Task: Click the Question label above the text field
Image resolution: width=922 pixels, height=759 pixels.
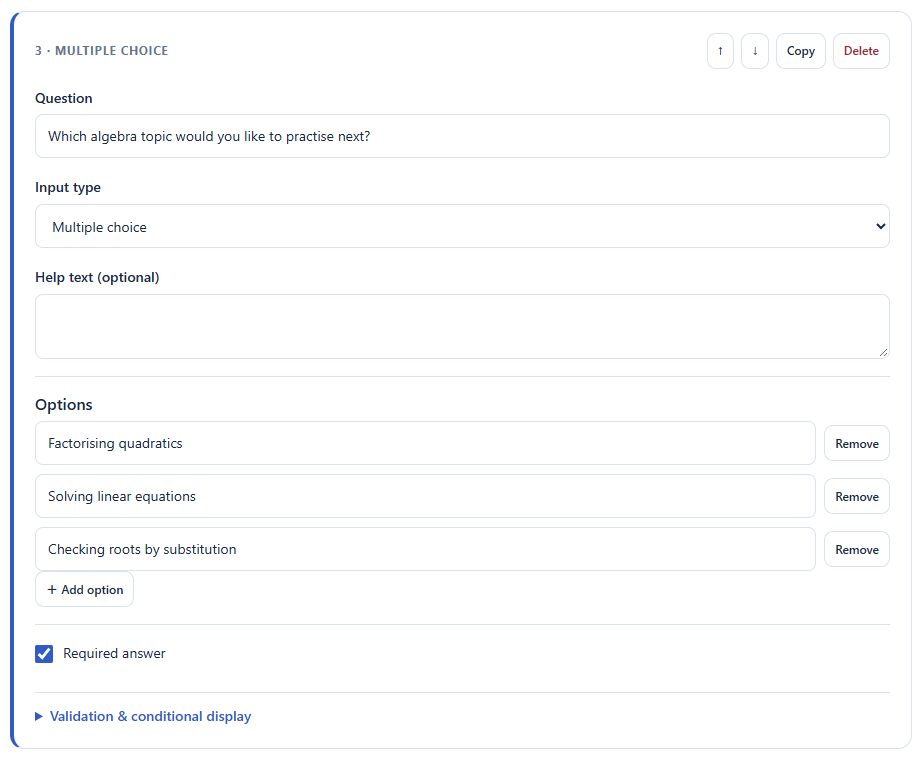Action: (64, 98)
